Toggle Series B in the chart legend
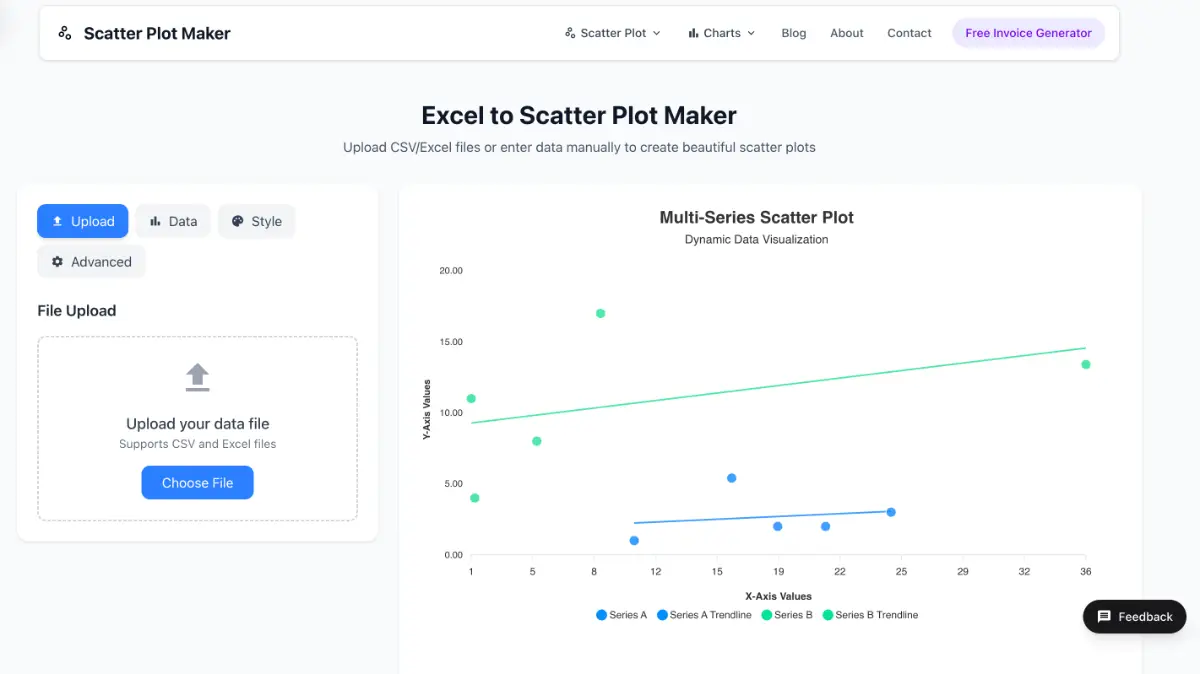Image resolution: width=1200 pixels, height=674 pixels. [786, 615]
